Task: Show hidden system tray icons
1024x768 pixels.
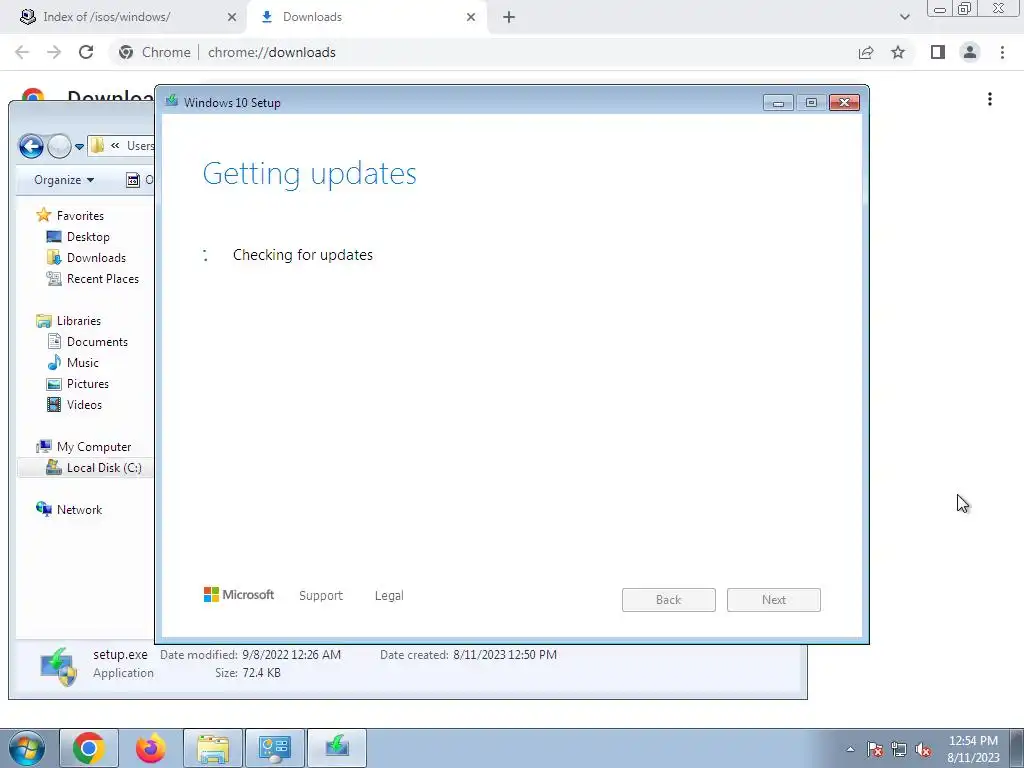Action: (x=850, y=749)
